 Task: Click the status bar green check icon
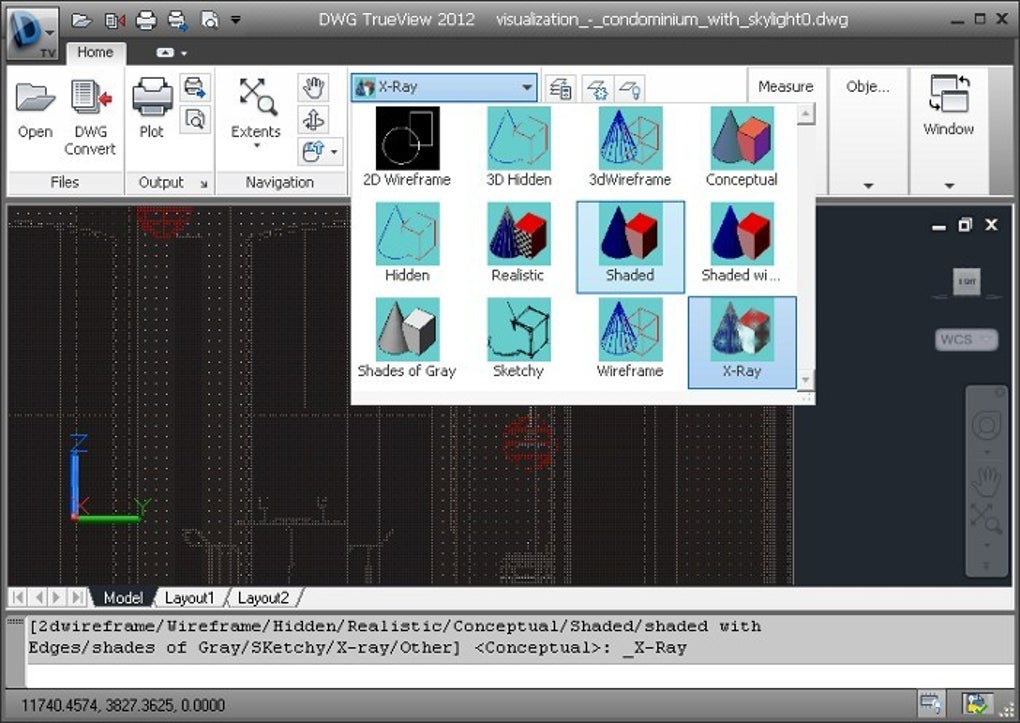(977, 703)
